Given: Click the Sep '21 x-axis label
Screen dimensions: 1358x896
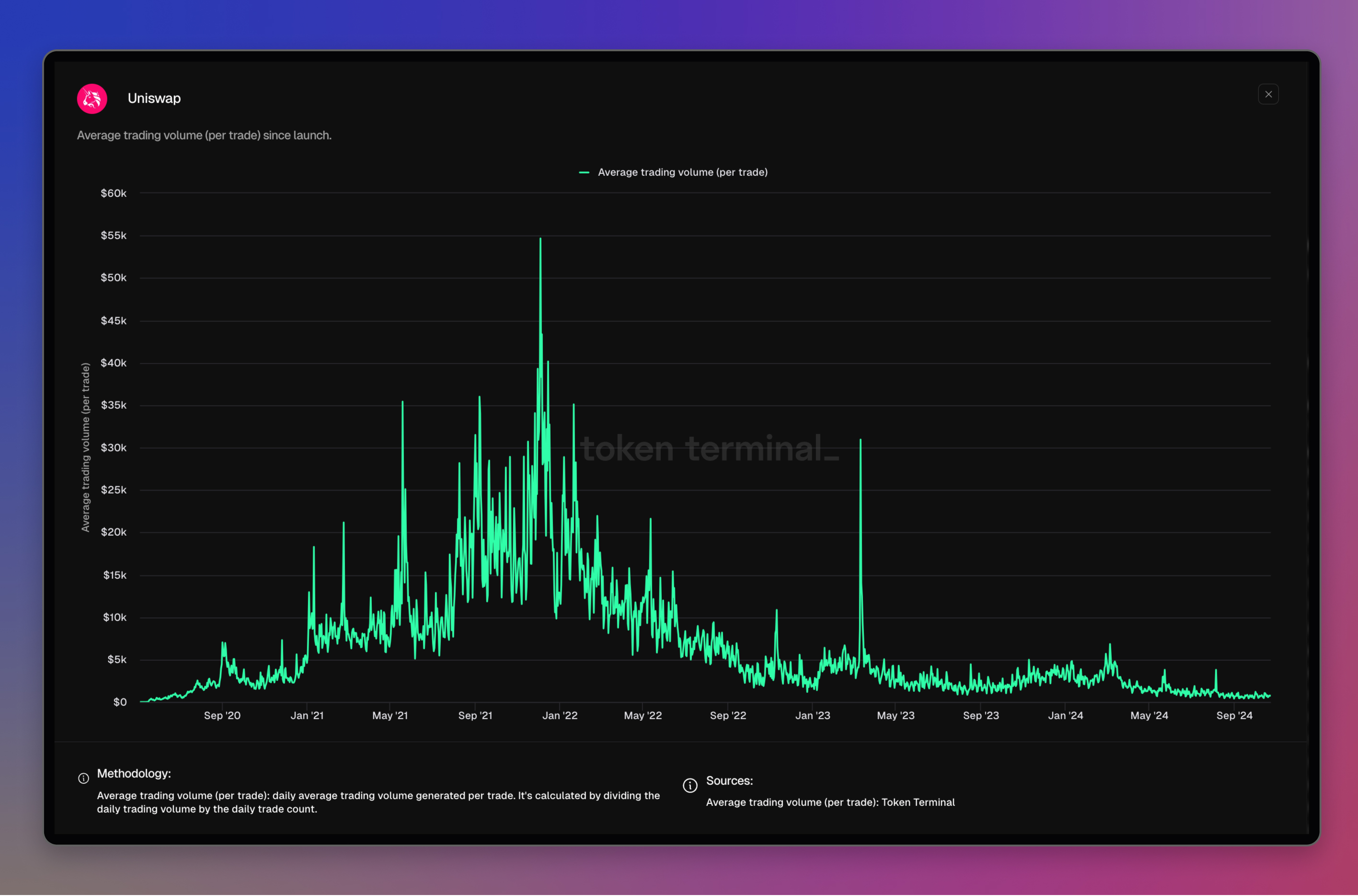Looking at the screenshot, I should (x=475, y=715).
